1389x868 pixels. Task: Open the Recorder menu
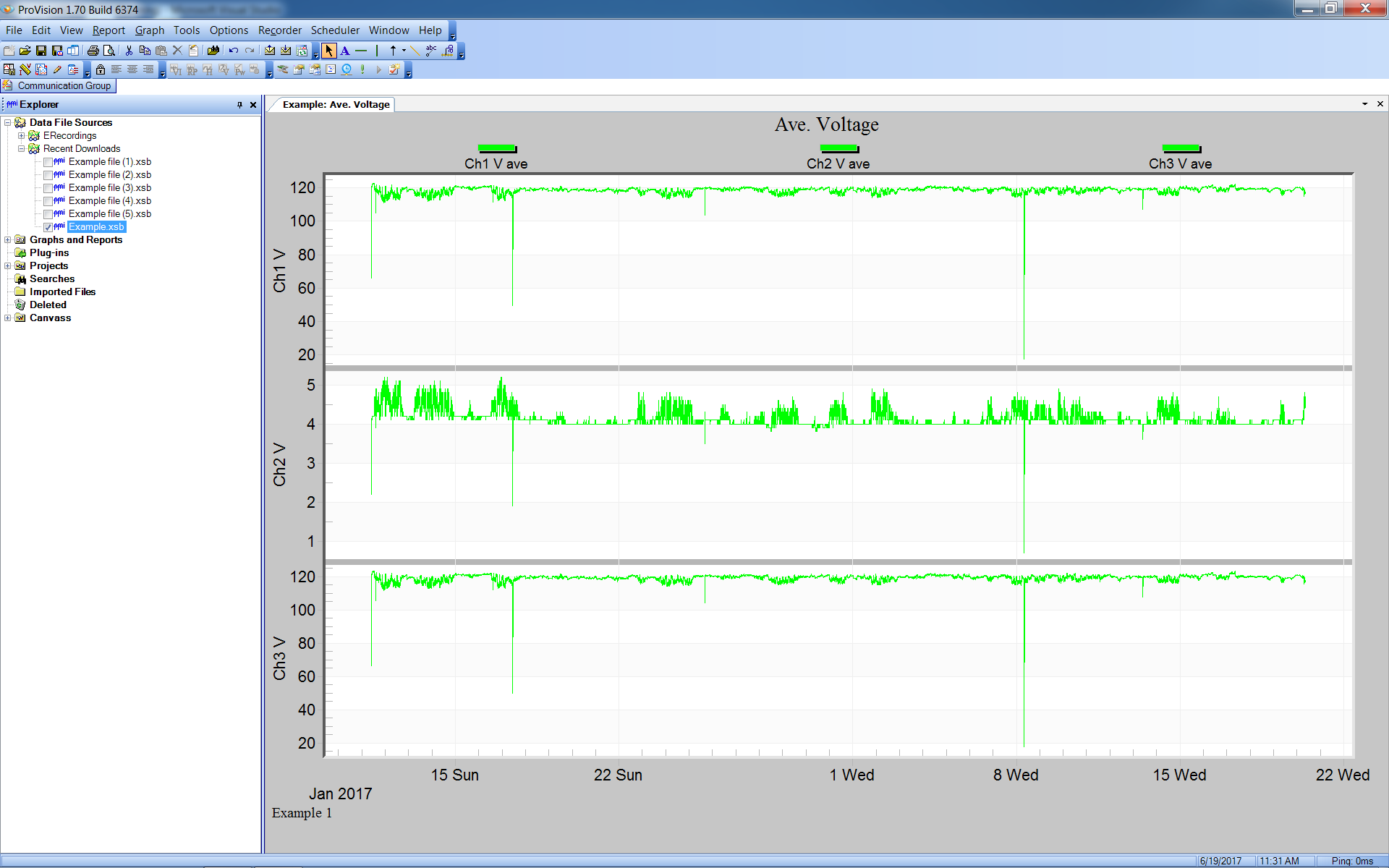tap(279, 30)
